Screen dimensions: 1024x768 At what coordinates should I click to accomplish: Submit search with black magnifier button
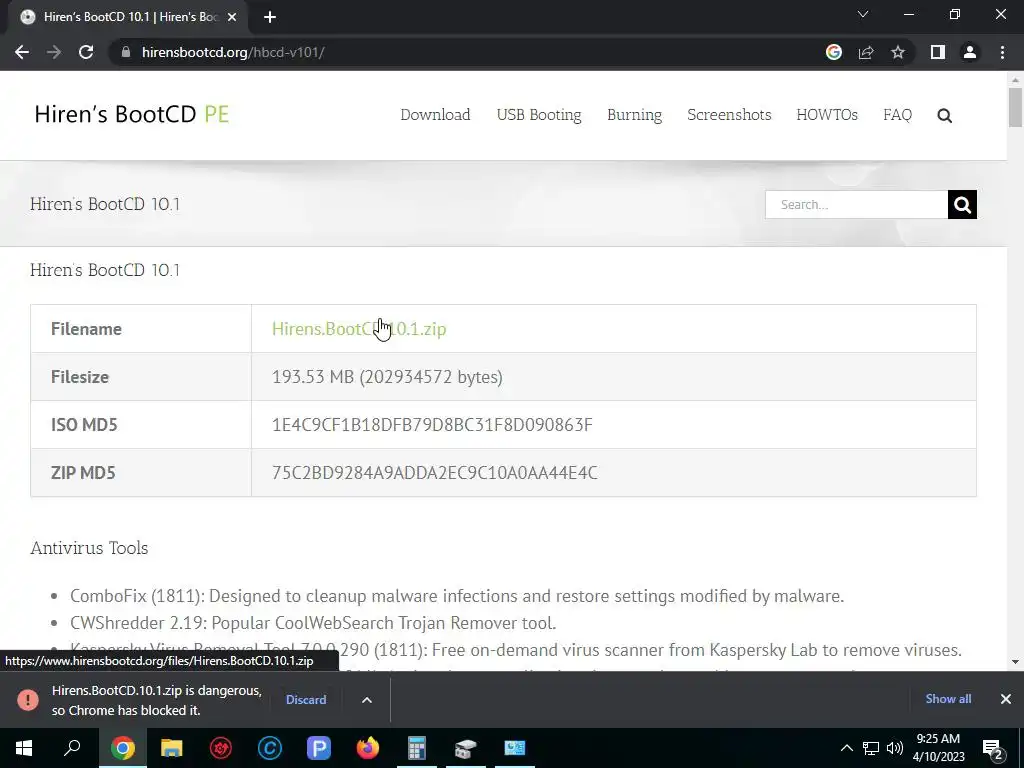[962, 204]
